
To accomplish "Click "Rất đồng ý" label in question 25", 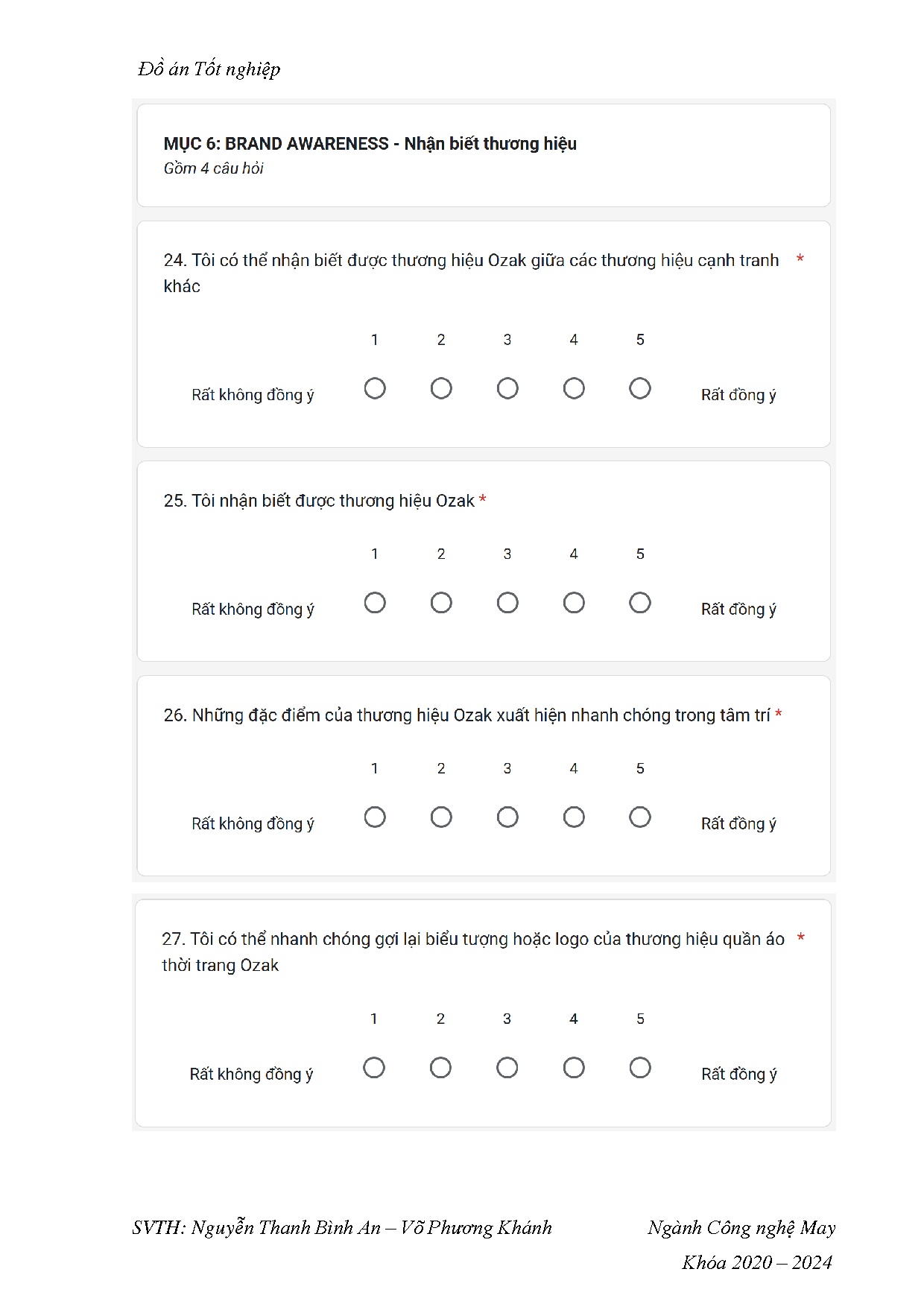I will coord(738,610).
